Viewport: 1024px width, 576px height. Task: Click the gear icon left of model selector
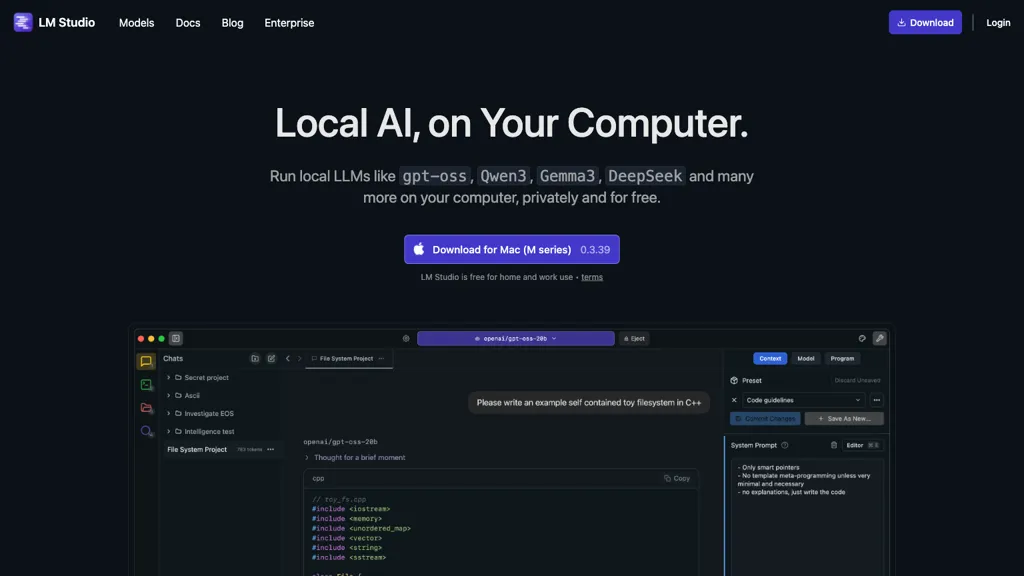(406, 338)
